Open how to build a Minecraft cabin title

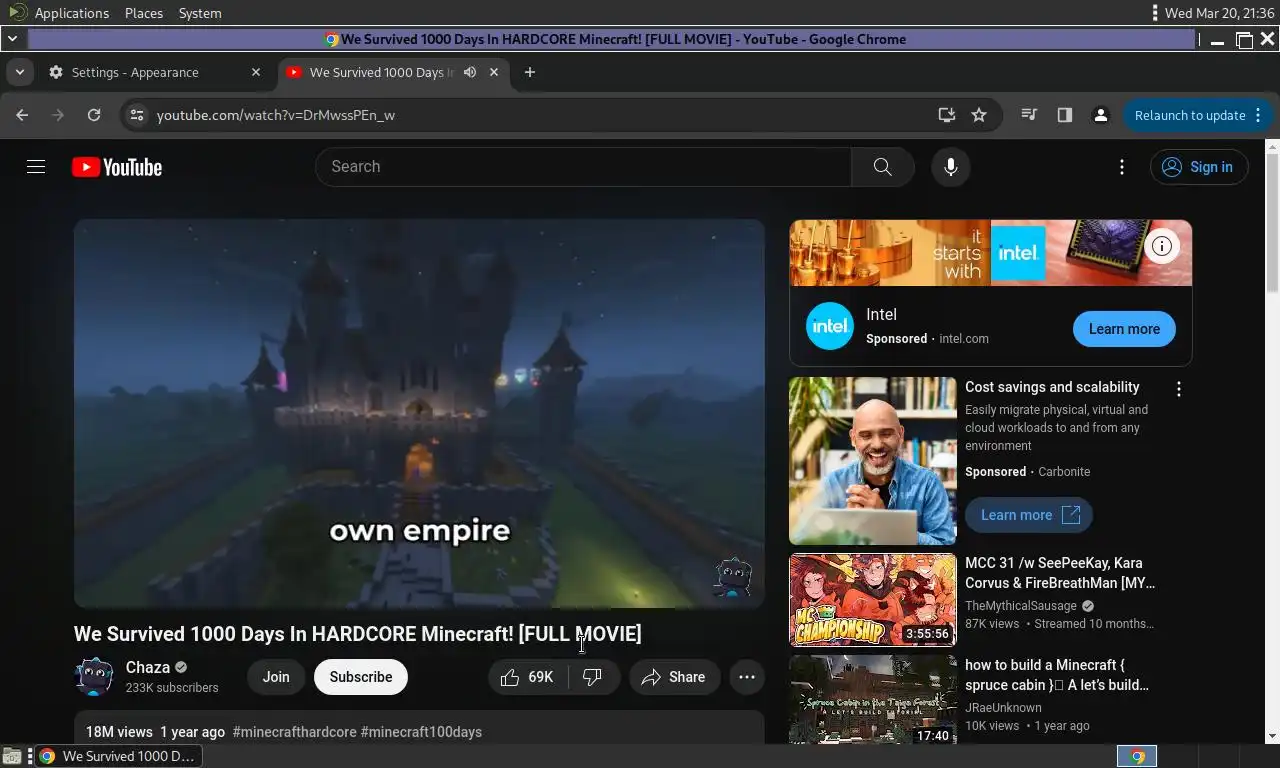(1057, 675)
